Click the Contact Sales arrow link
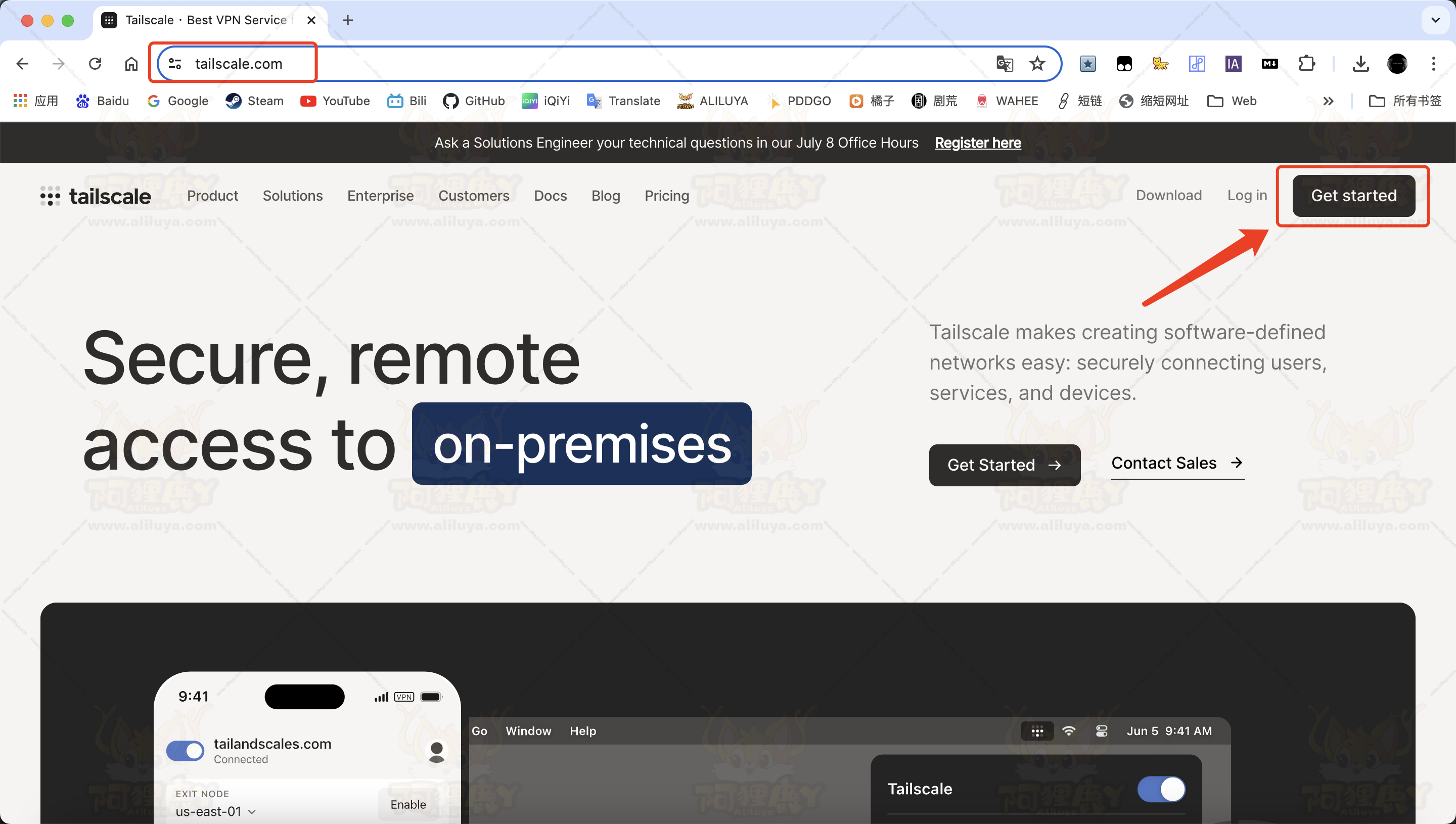Screen dimensions: 1456x824 click(1176, 463)
